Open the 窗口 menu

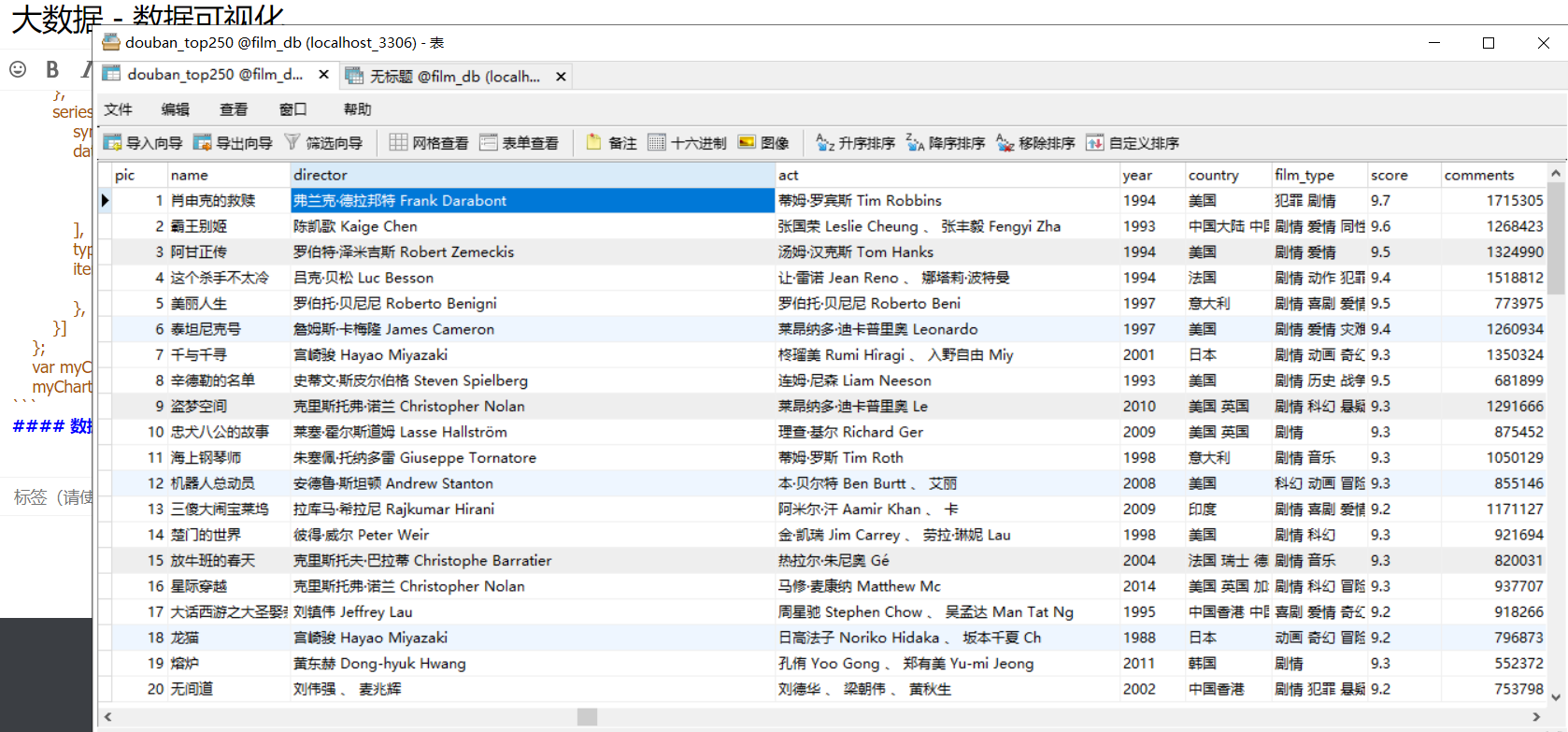coord(292,109)
